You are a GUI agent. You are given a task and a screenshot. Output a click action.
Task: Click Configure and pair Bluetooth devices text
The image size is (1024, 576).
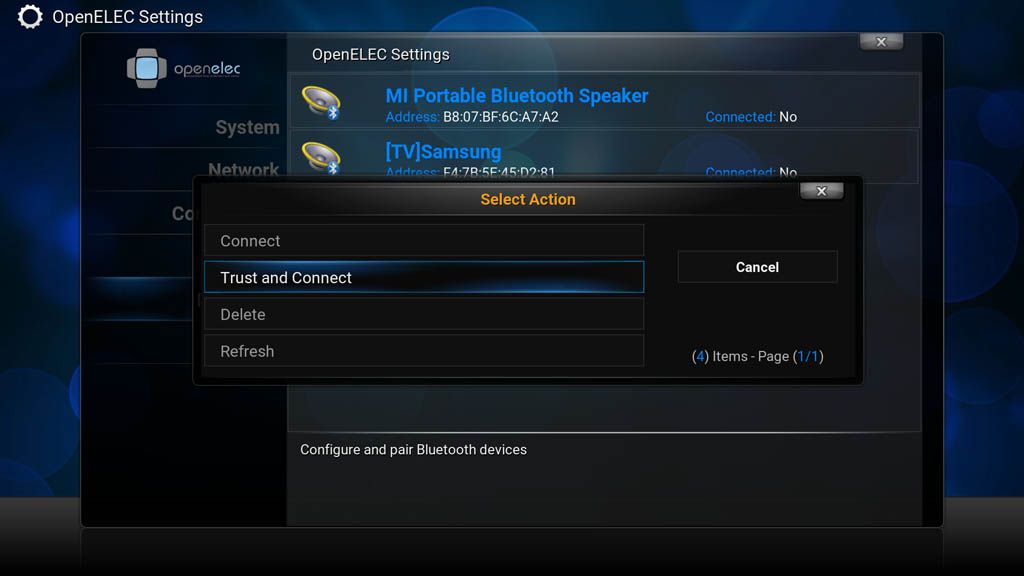413,449
